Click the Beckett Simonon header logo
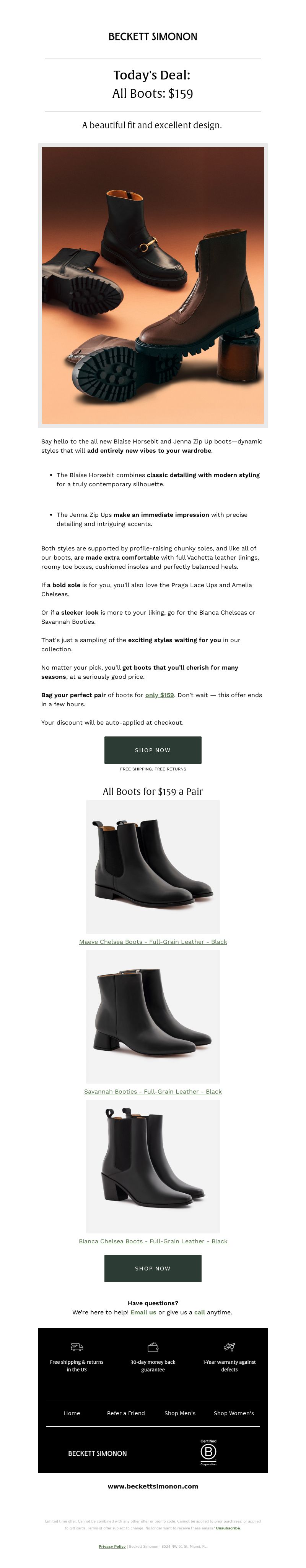The image size is (306, 1568). 152,37
